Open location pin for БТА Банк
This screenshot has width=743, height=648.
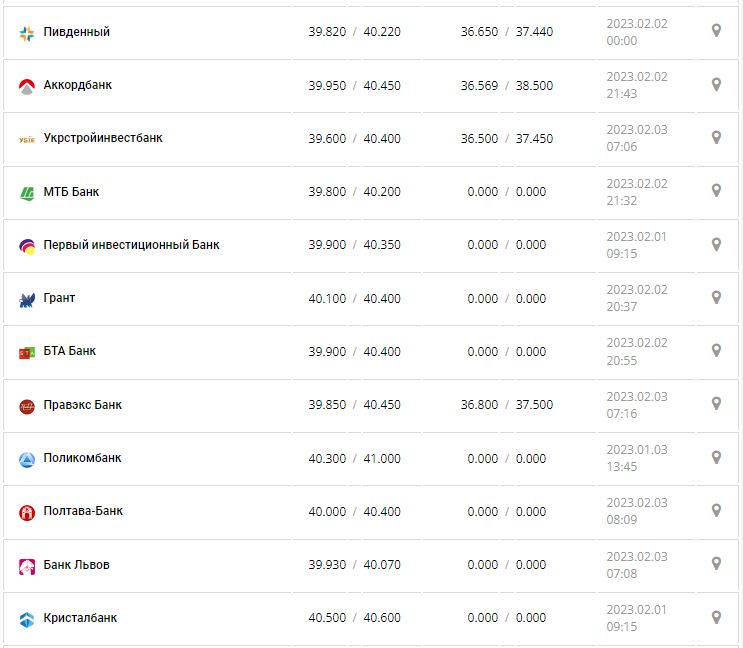pos(716,350)
